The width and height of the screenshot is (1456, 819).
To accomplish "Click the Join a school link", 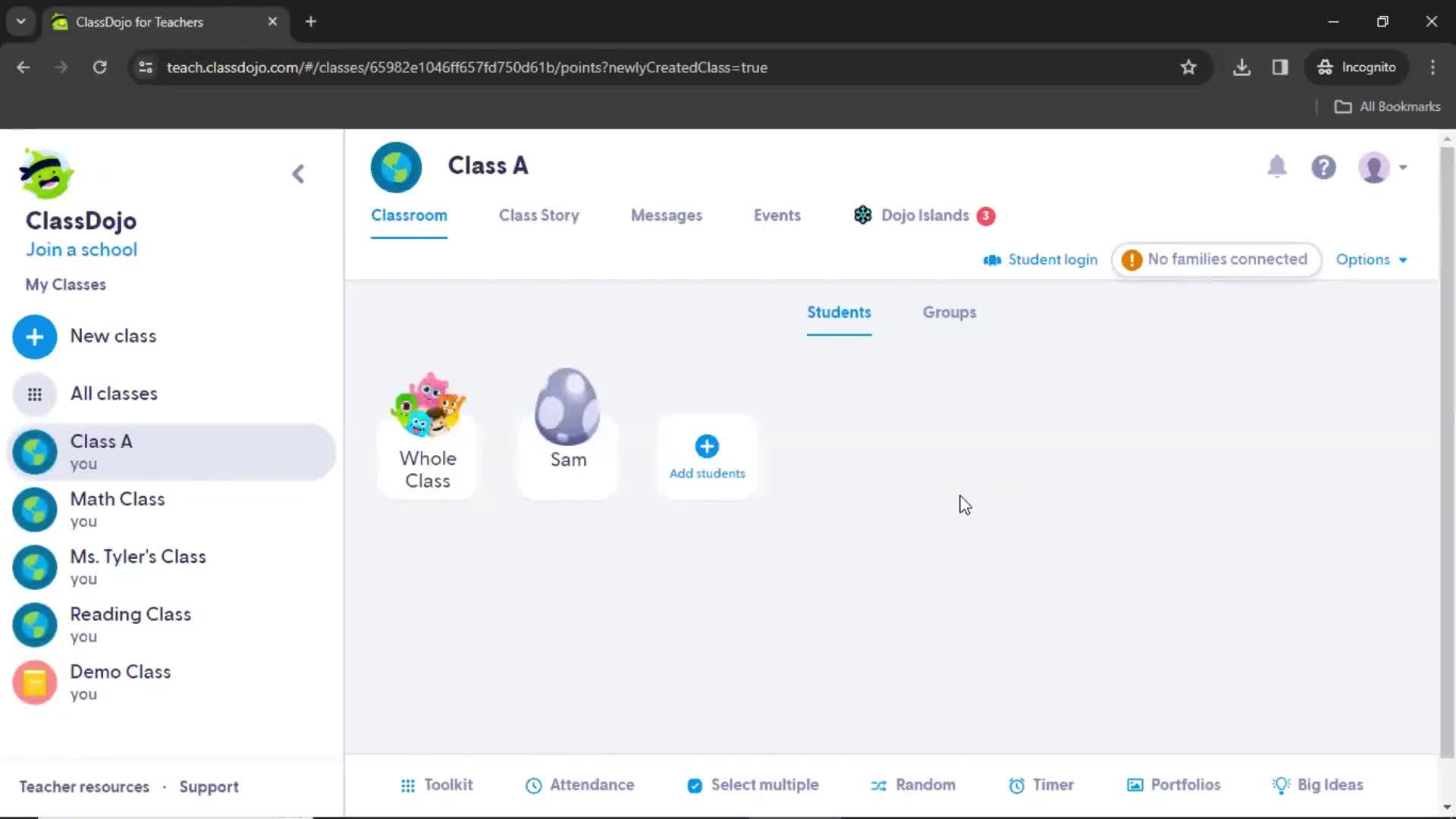I will [x=81, y=249].
